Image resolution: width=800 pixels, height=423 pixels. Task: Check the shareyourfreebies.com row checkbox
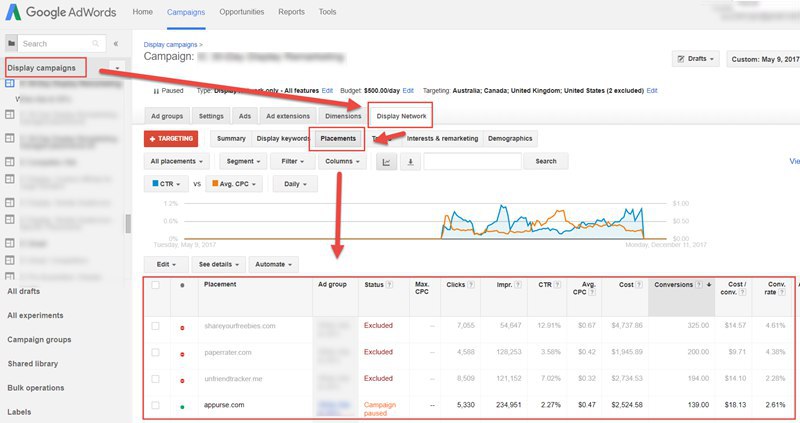(156, 326)
